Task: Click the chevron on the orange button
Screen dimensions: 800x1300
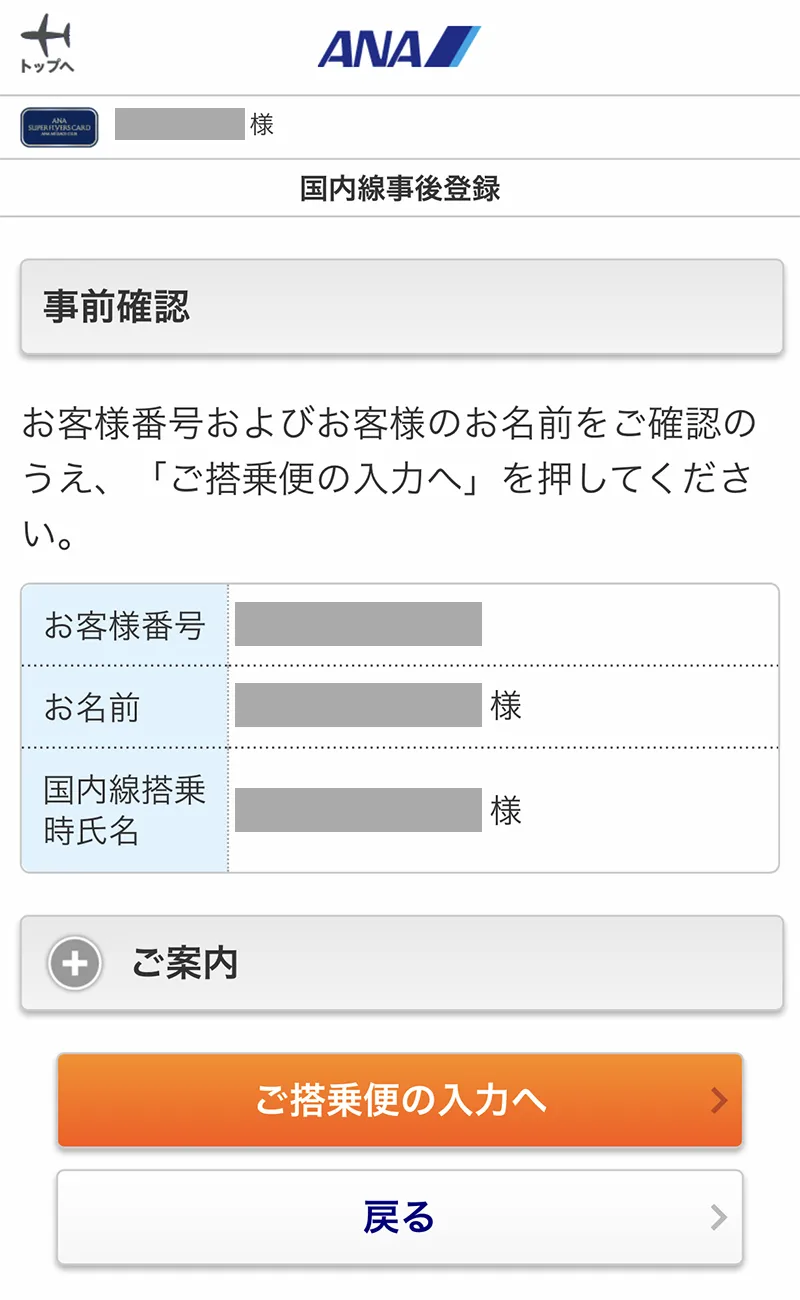Action: click(x=718, y=1101)
